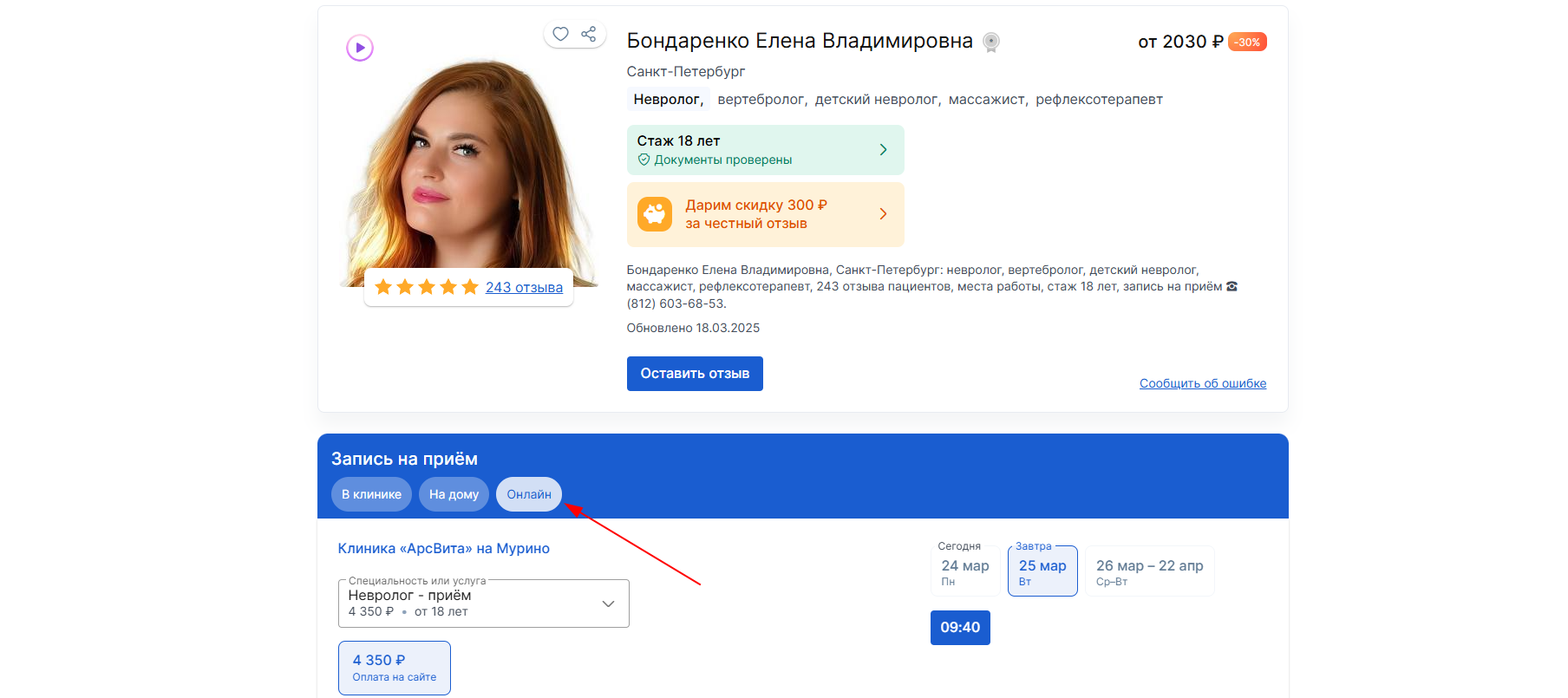Viewport: 1568px width, 698px height.
Task: Click the share icon
Action: tap(589, 34)
